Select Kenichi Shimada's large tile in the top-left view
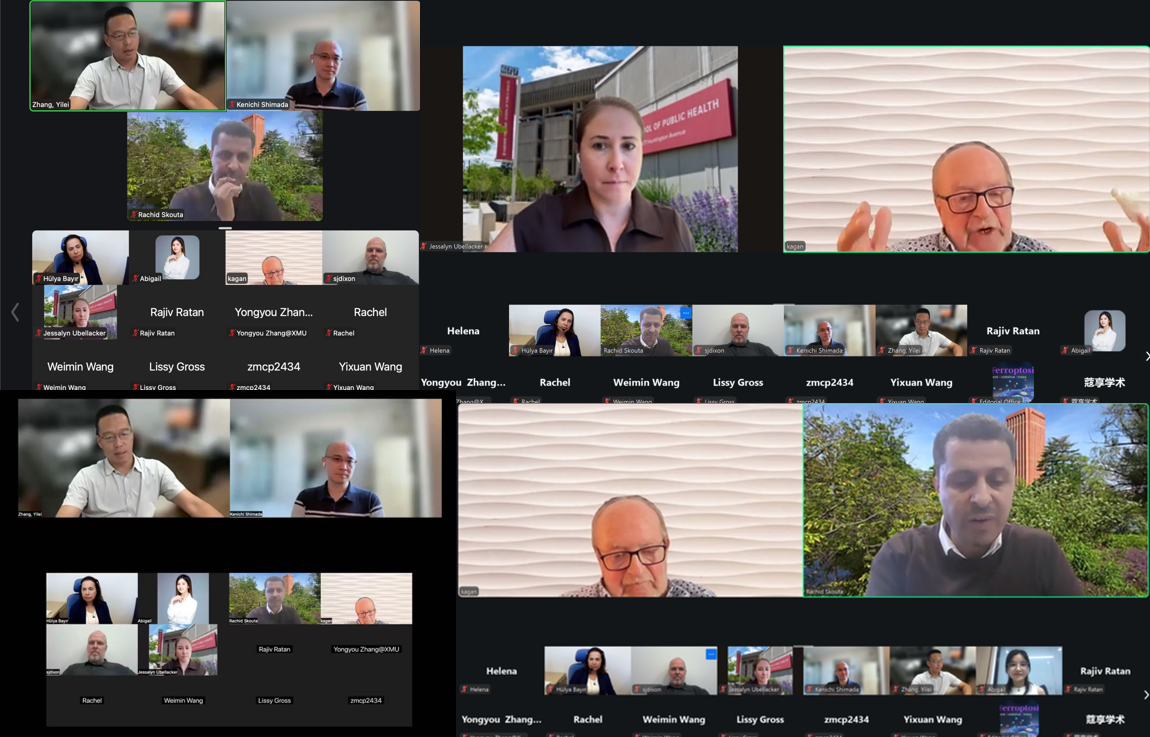The height and width of the screenshot is (737, 1150). [323, 56]
